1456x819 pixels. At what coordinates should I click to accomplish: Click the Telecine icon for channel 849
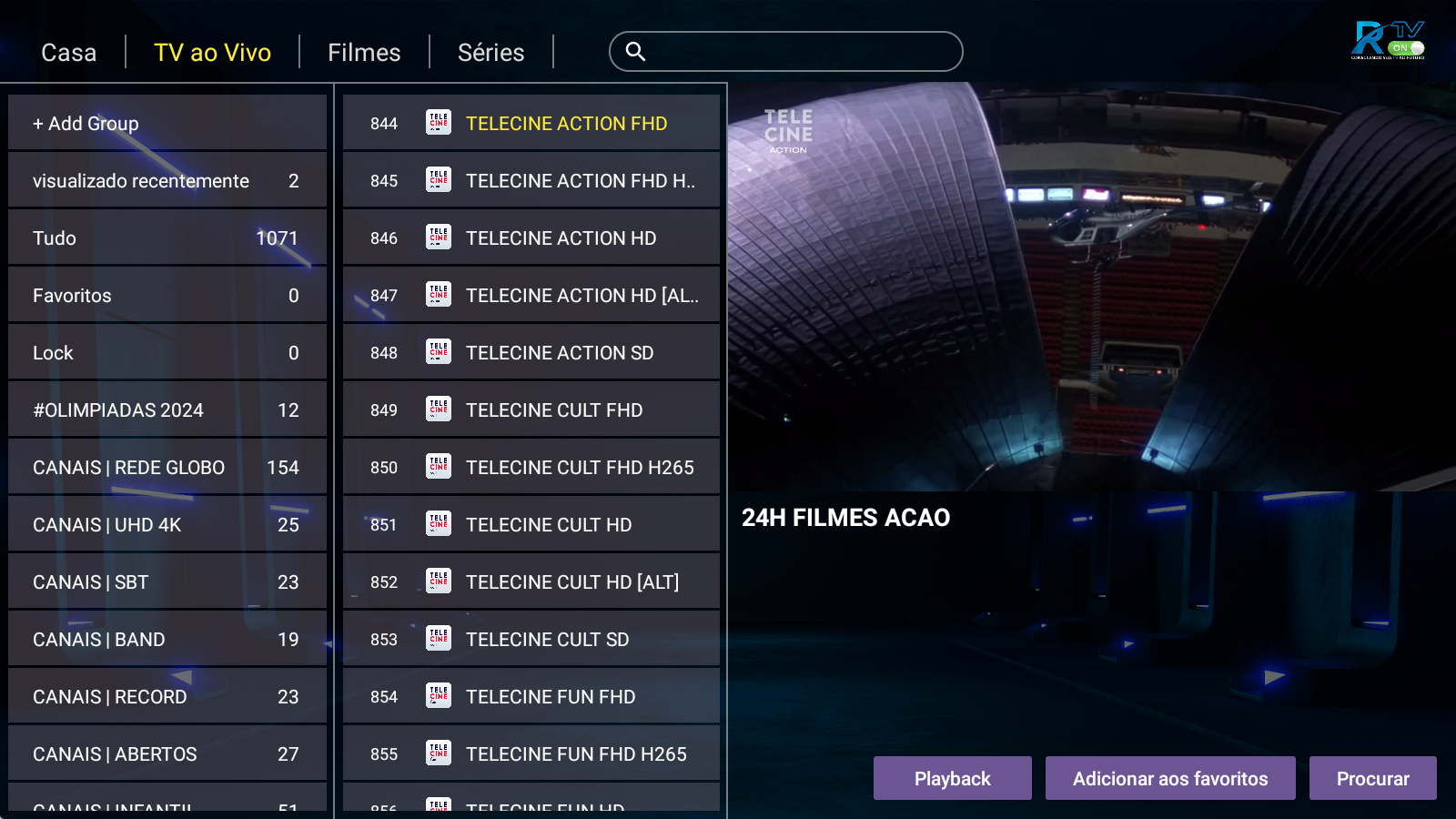click(x=439, y=409)
